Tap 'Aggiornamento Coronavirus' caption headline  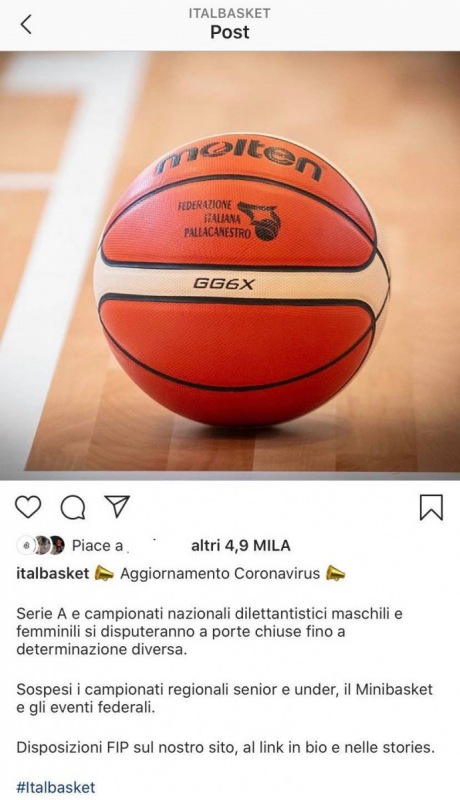[220, 573]
